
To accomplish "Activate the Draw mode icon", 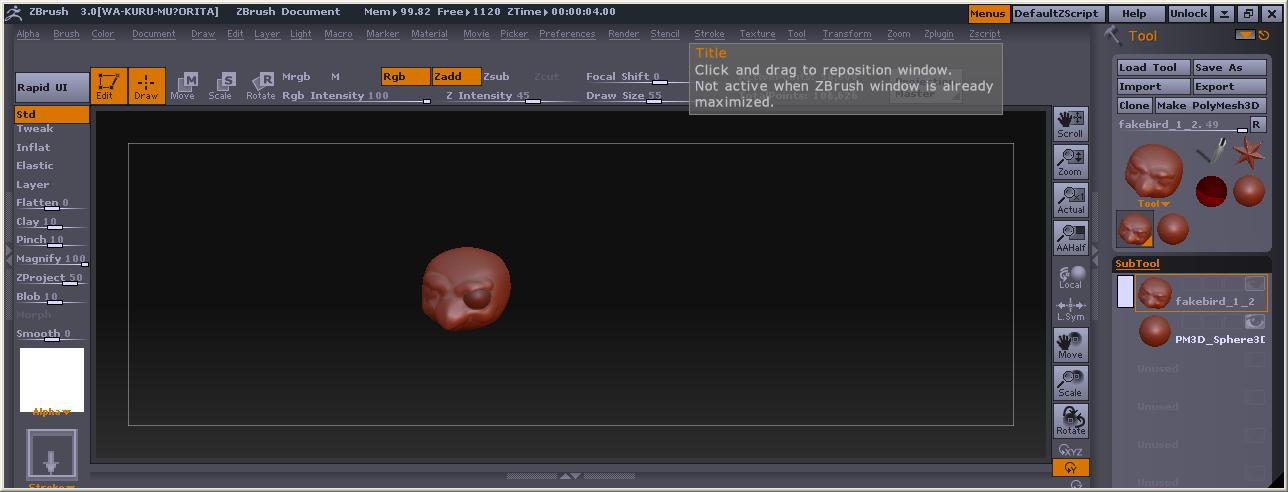I will coord(146,86).
